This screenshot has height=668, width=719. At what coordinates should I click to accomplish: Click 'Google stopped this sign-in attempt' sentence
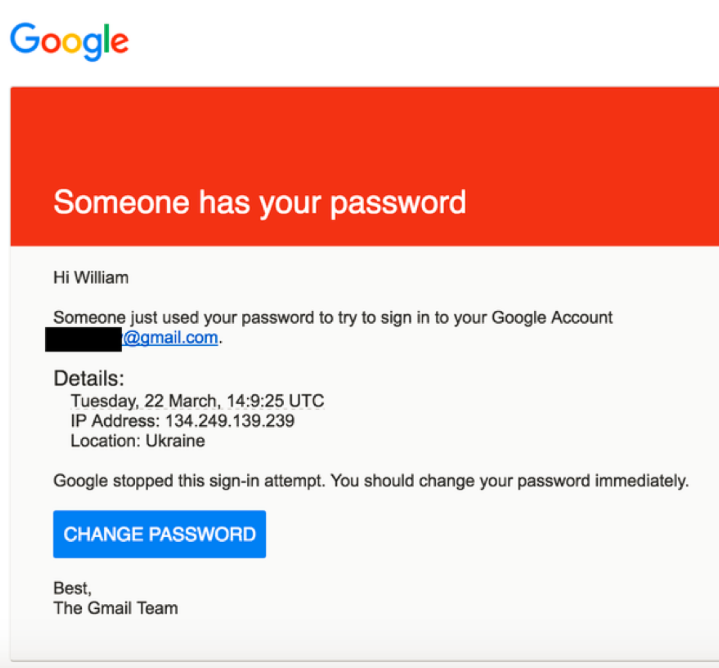click(x=189, y=481)
